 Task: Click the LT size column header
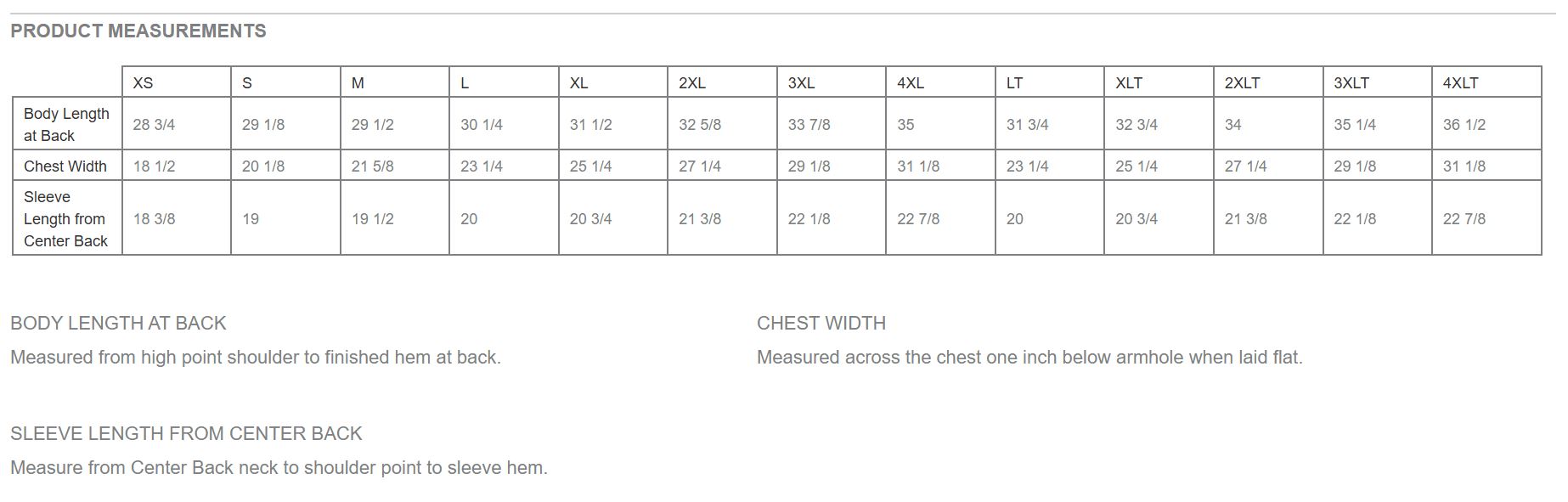point(1050,82)
